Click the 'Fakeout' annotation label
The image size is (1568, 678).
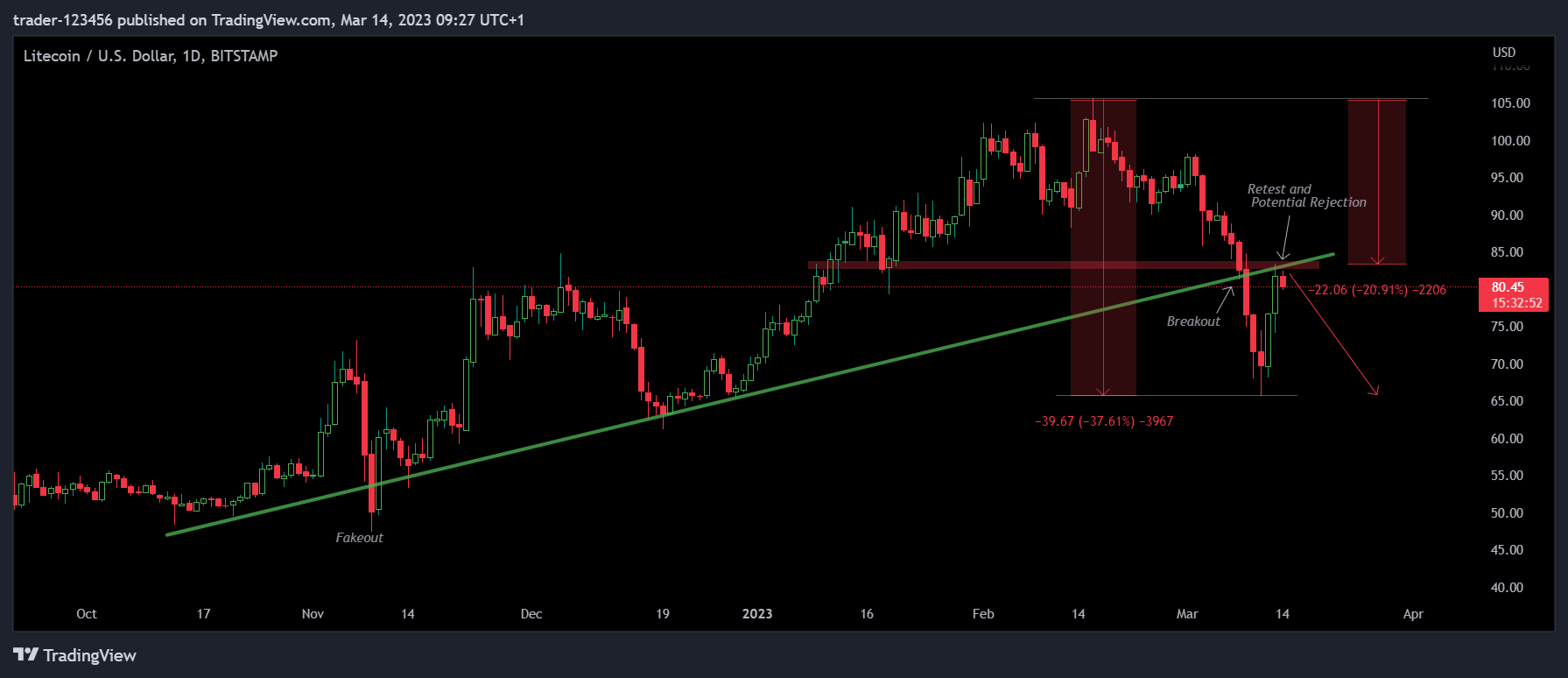pos(359,538)
